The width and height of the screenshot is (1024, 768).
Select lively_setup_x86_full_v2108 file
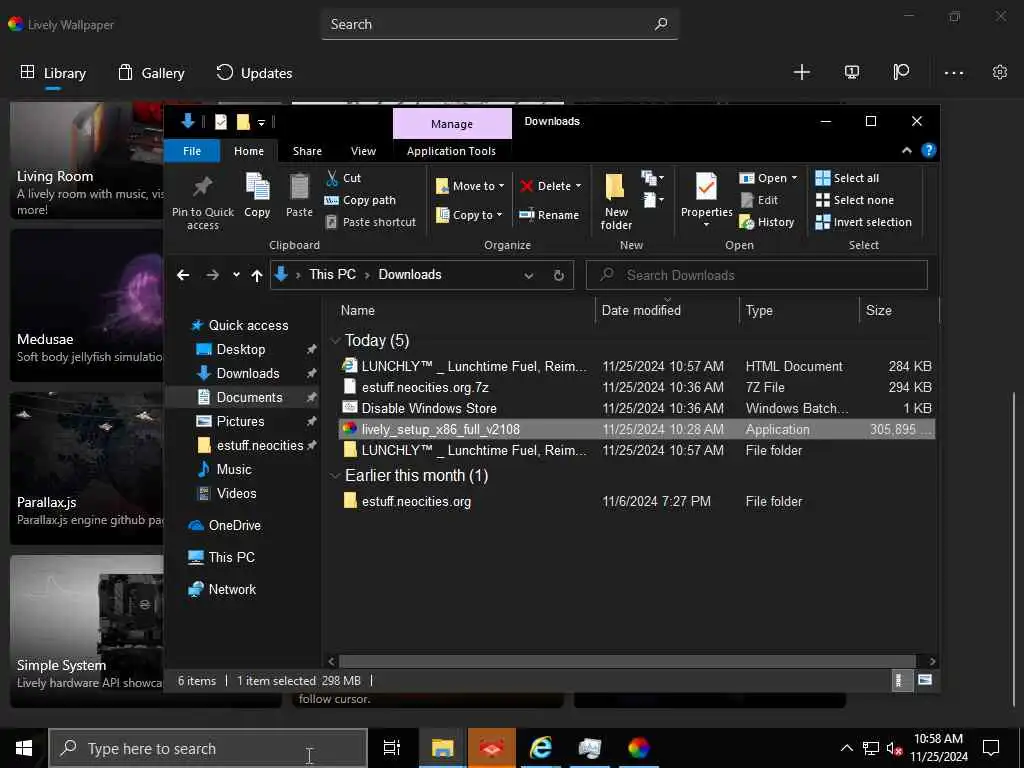[x=637, y=429]
